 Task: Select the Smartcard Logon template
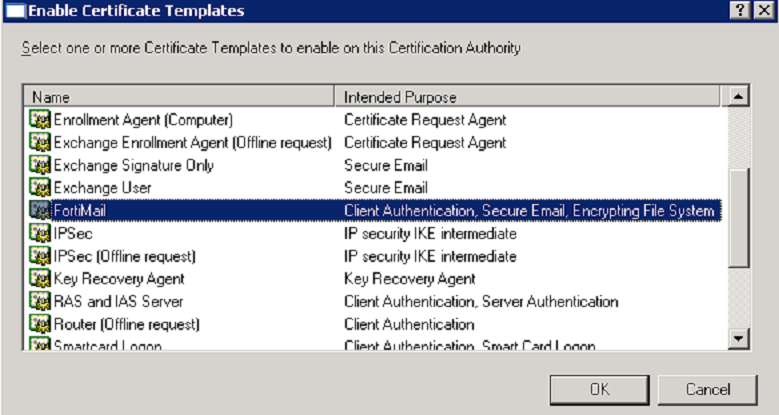(108, 346)
